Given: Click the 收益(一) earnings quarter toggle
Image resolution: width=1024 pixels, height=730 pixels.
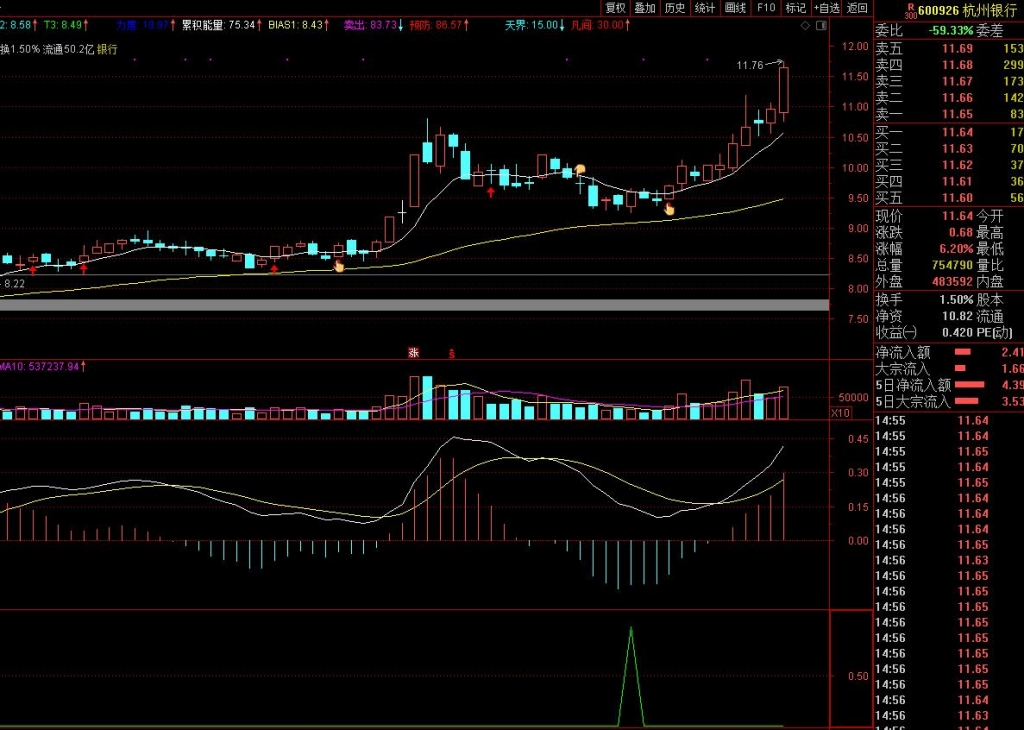Looking at the screenshot, I should [896, 332].
